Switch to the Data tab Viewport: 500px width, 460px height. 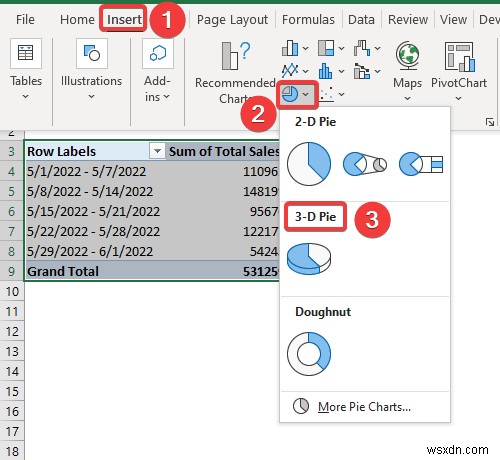[361, 20]
